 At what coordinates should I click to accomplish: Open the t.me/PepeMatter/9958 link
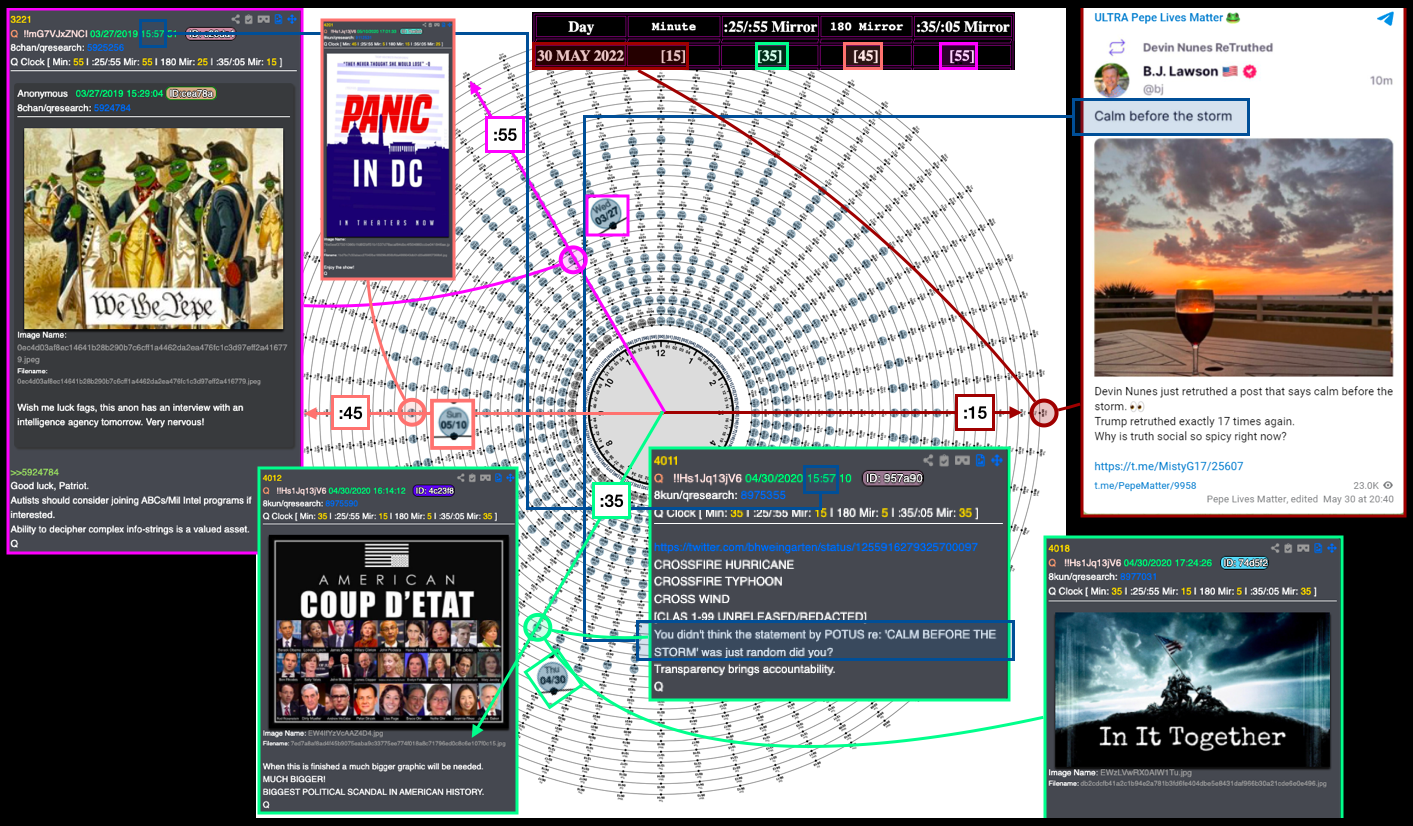point(1145,486)
